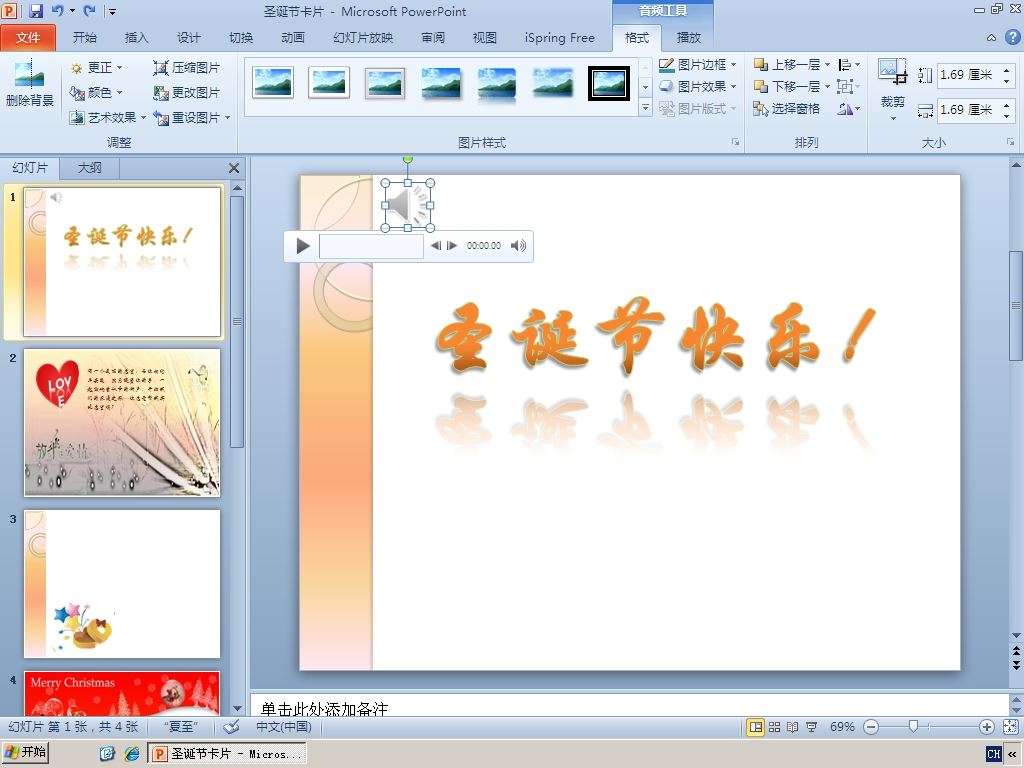Click Reset Picture (重设图片)
This screenshot has width=1024, height=768.
coord(192,118)
